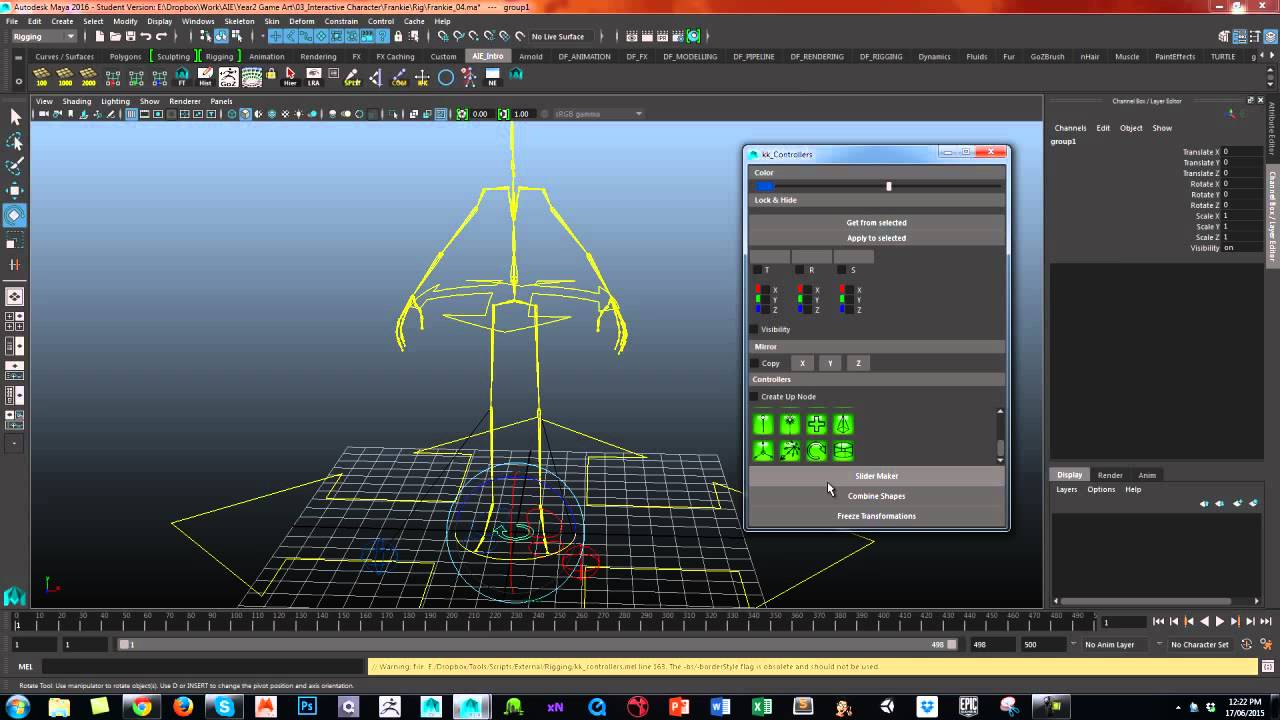Click the Freeze Transformations button

click(x=877, y=516)
